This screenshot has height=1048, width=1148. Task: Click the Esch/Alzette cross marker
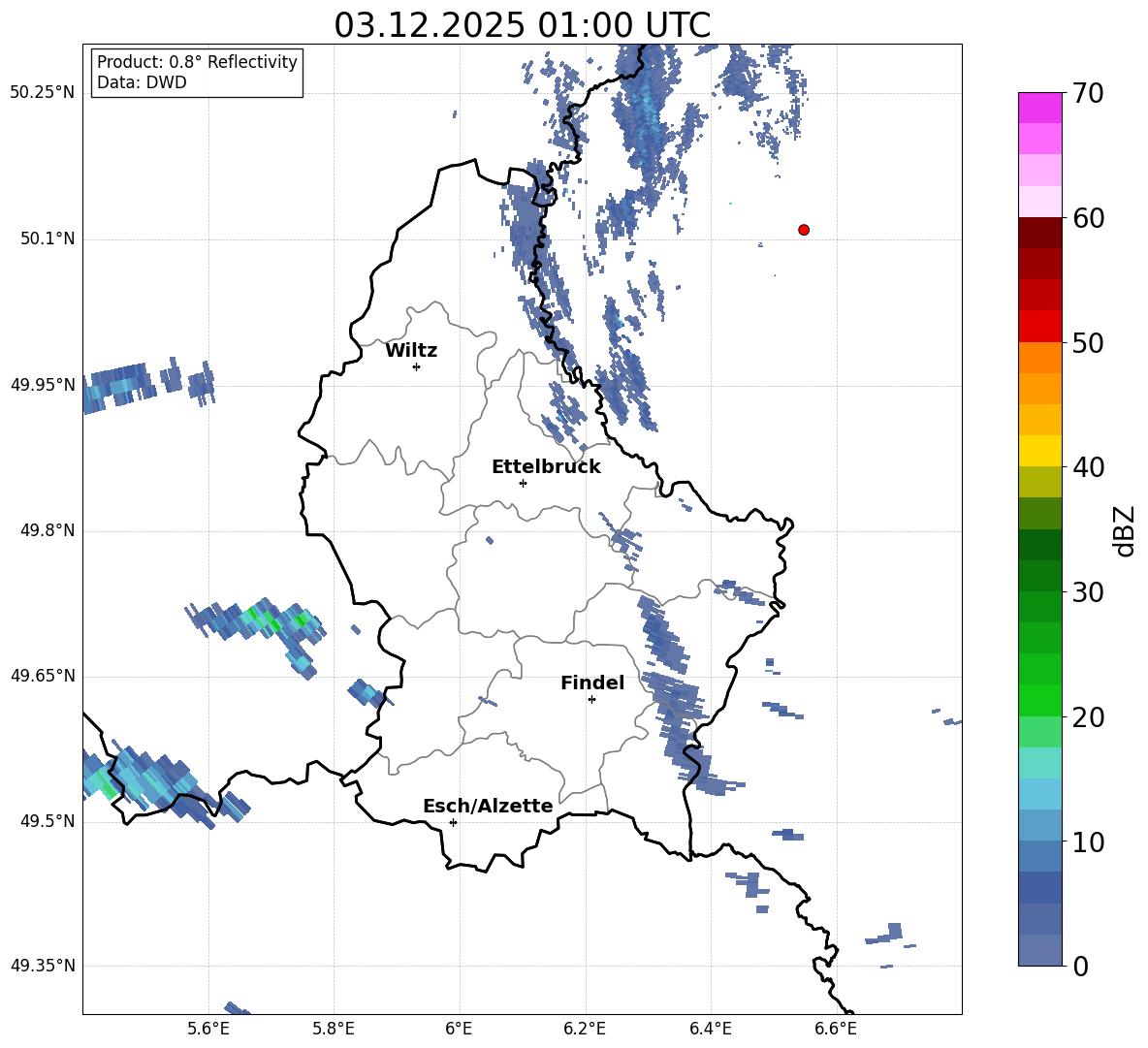point(453,822)
